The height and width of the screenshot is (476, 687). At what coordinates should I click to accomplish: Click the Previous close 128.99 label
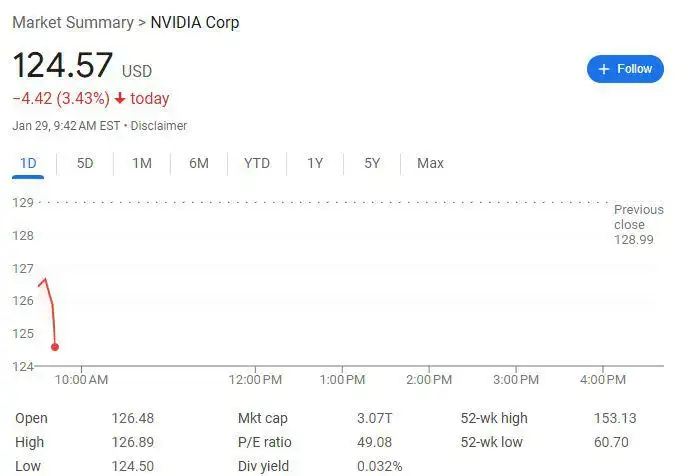pyautogui.click(x=638, y=224)
